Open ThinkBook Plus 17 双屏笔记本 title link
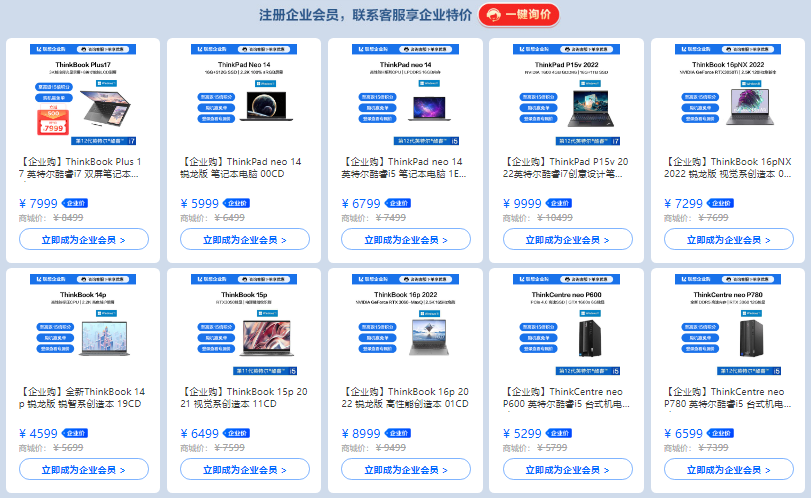Image resolution: width=811 pixels, height=498 pixels. (80, 168)
